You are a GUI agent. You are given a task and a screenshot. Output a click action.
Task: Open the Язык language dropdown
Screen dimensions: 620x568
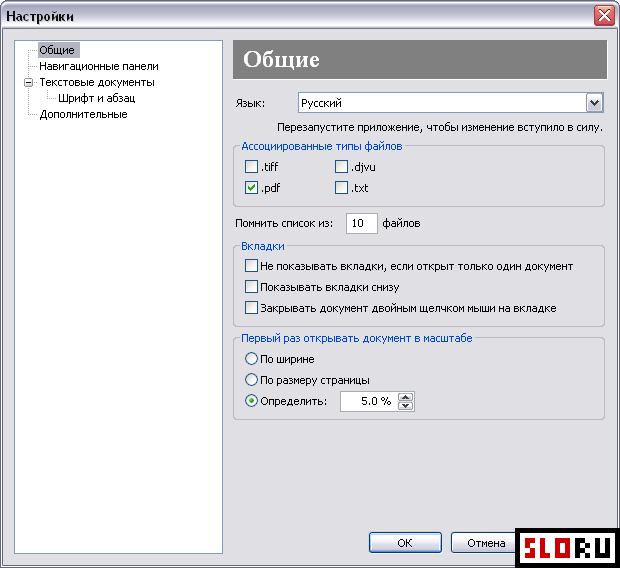(x=594, y=103)
